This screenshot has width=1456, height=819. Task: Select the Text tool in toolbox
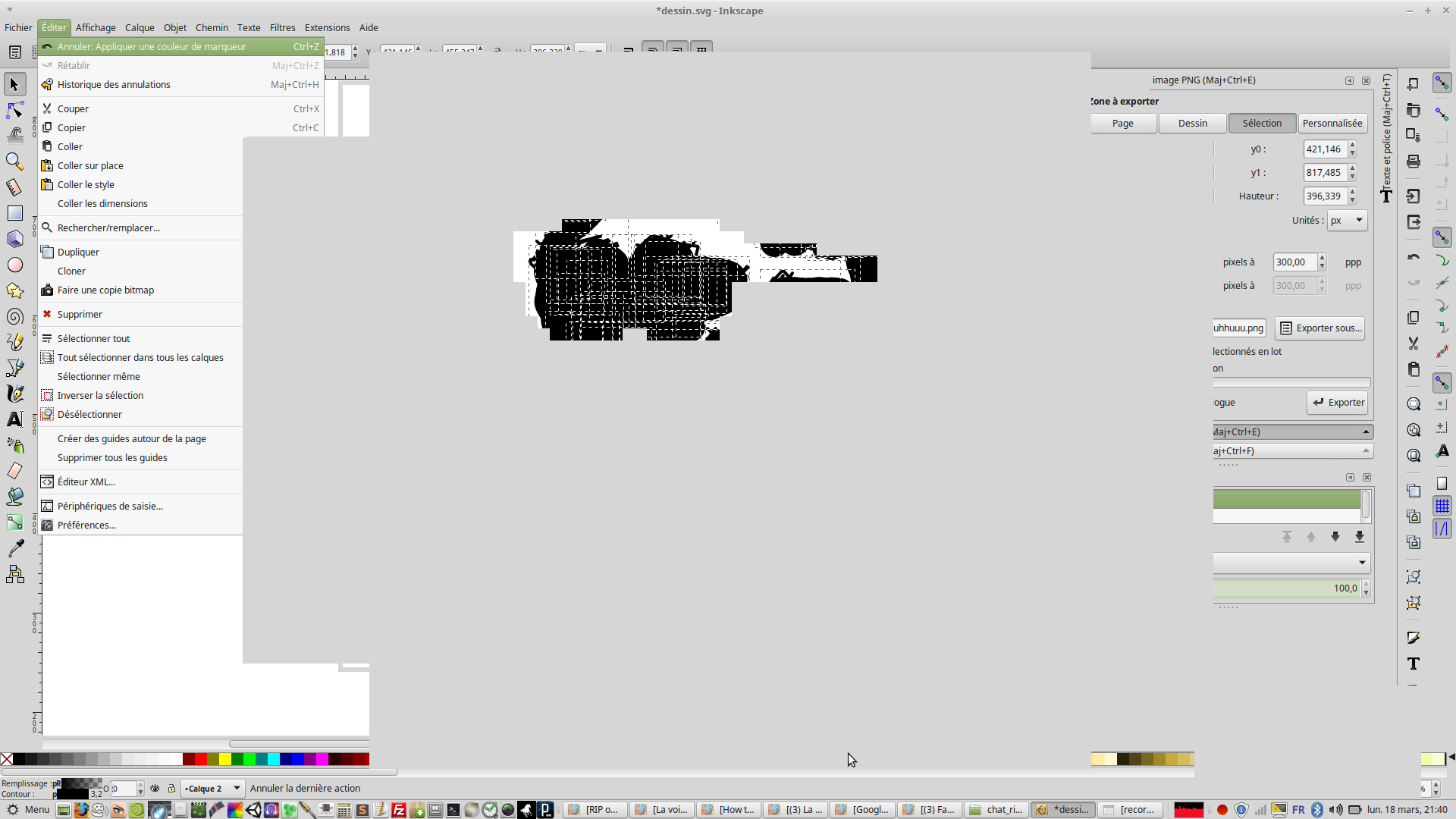coord(14,419)
